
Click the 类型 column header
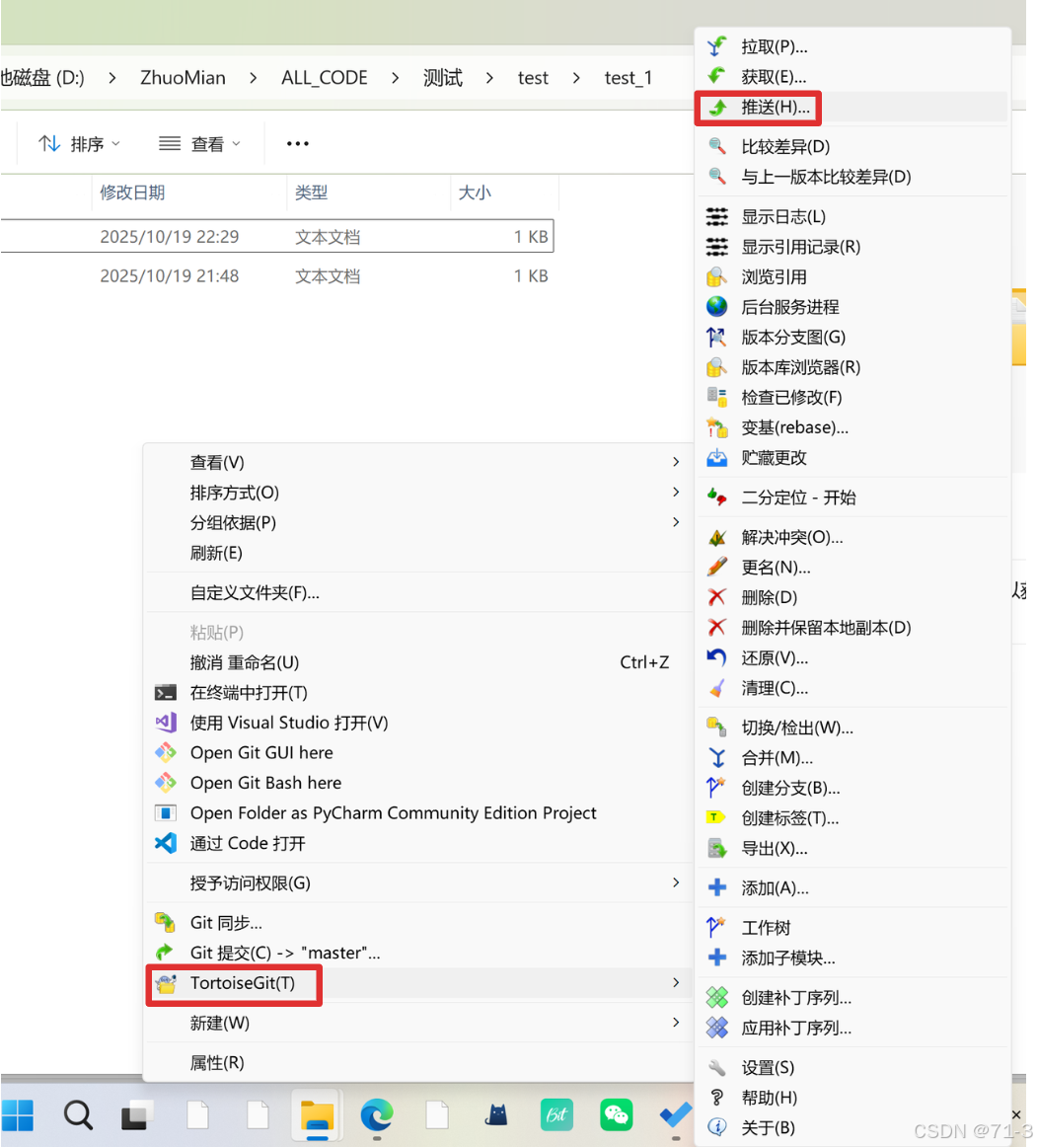(x=311, y=192)
